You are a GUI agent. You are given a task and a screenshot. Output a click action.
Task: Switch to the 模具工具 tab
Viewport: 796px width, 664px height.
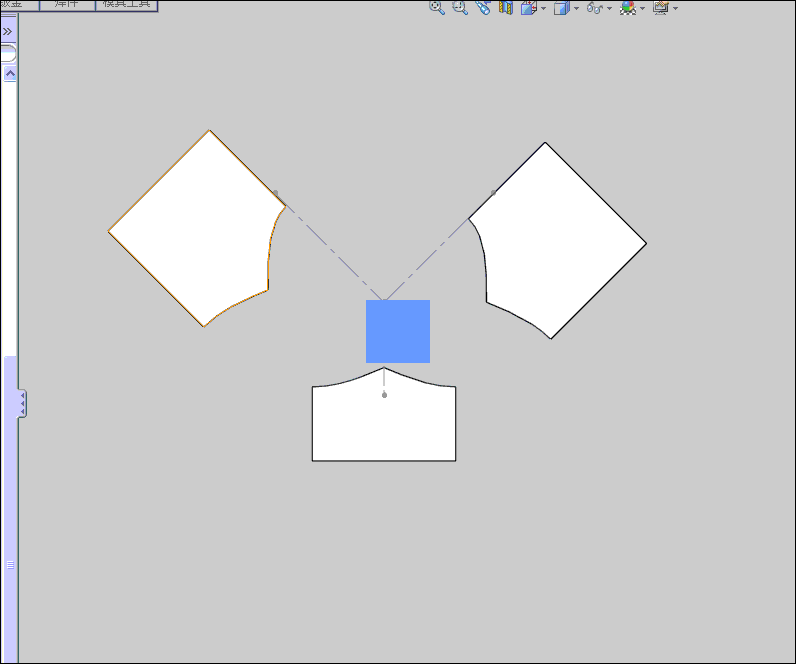[126, 5]
